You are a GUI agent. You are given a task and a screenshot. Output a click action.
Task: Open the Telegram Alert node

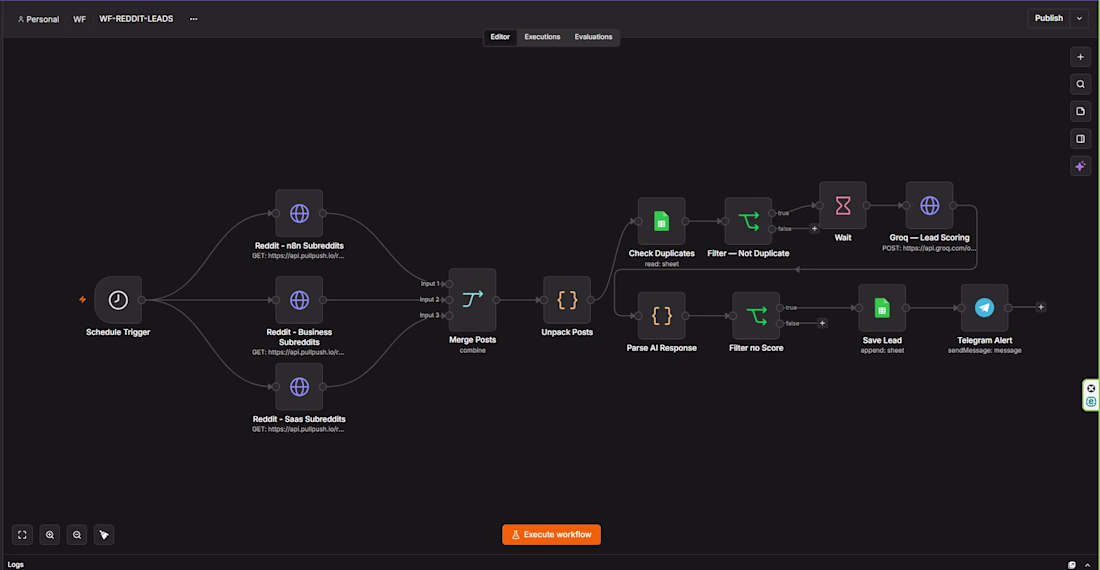984,307
